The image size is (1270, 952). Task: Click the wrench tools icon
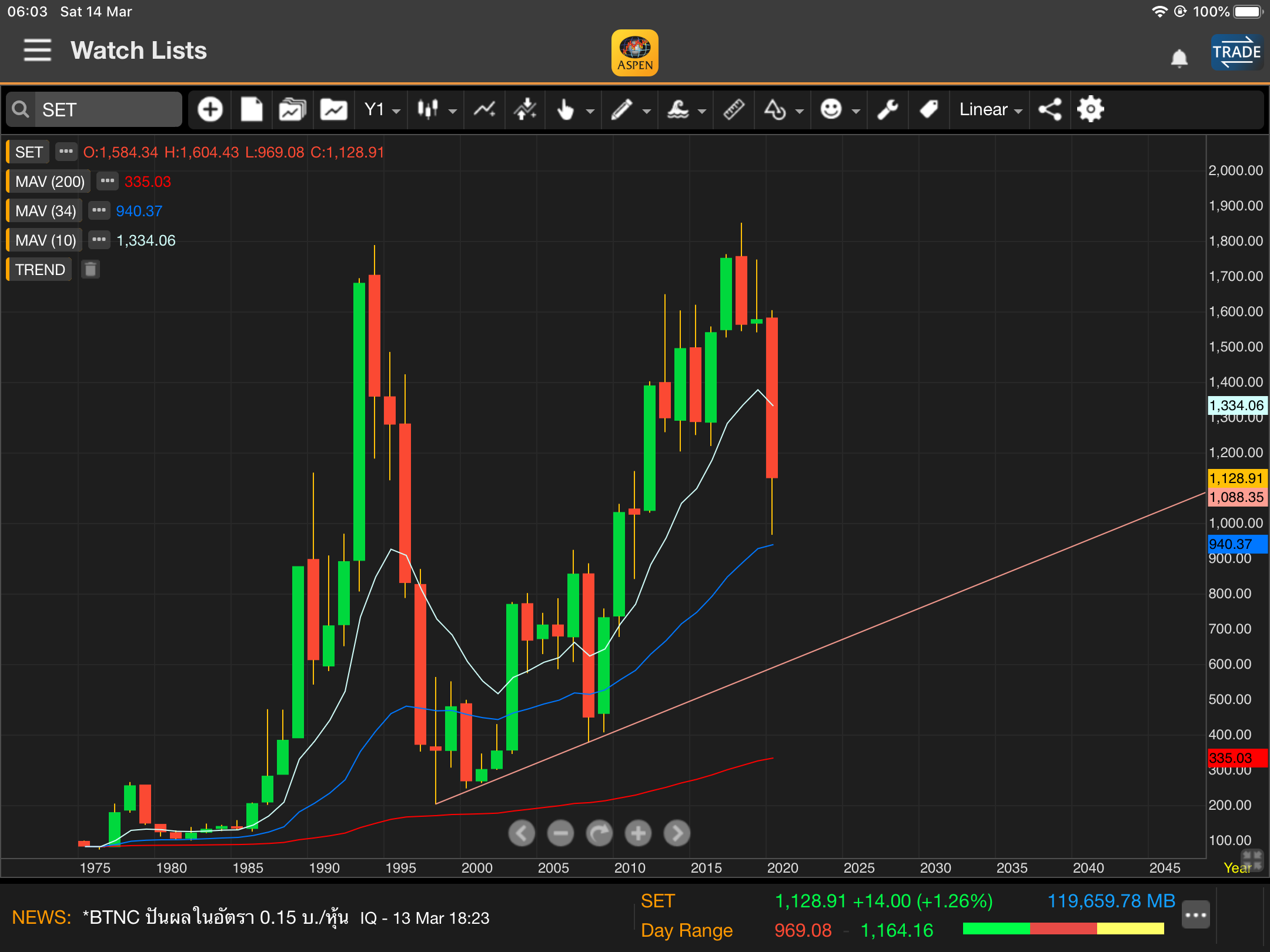(887, 109)
